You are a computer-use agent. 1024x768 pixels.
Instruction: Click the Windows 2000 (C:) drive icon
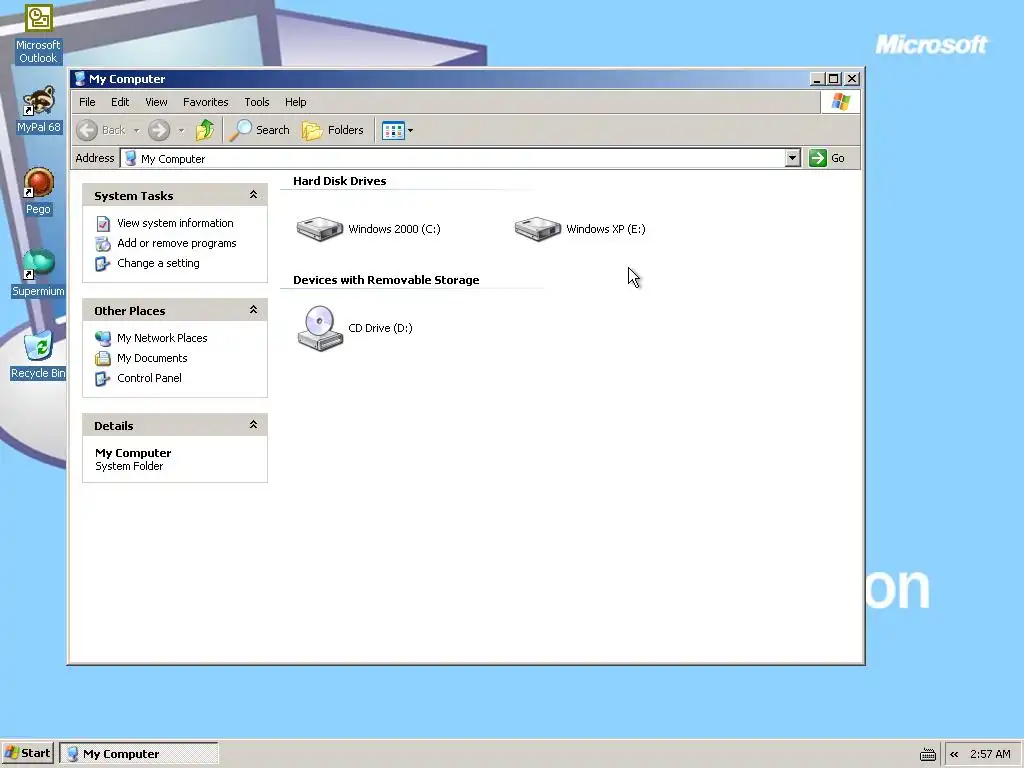[x=319, y=229]
